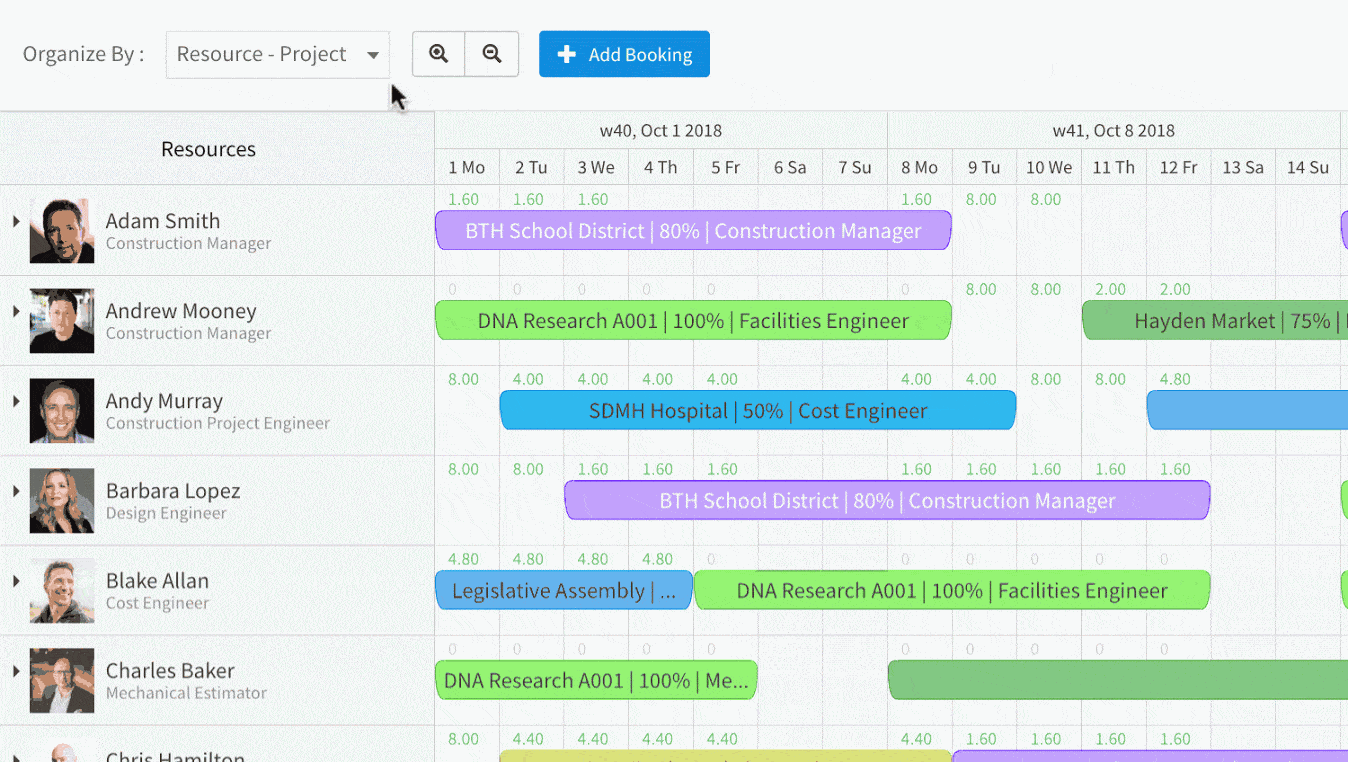Viewport: 1348px width, 762px height.
Task: Click Charles Baker's profile photo
Action: pyautogui.click(x=62, y=681)
